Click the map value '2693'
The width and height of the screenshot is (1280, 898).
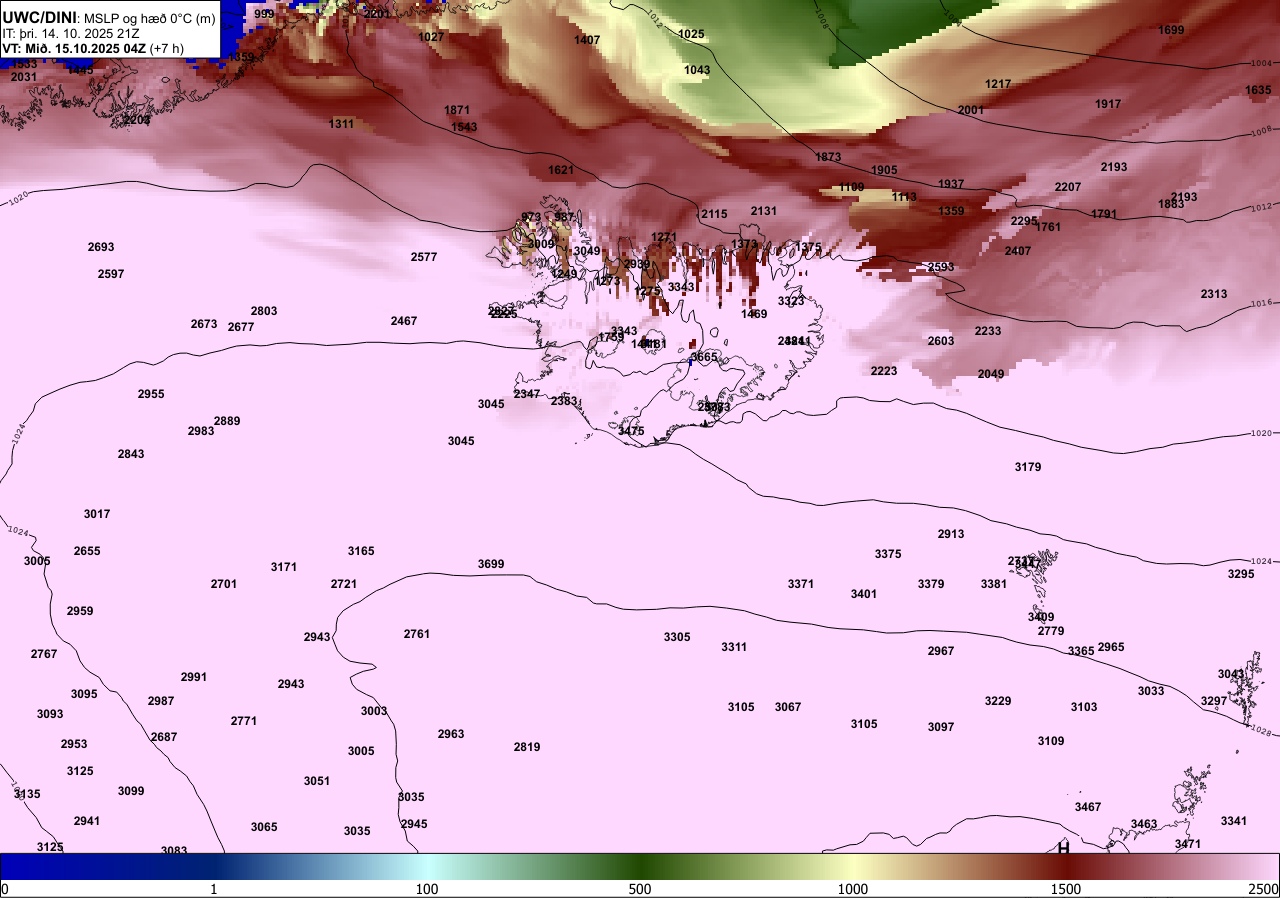tap(101, 247)
